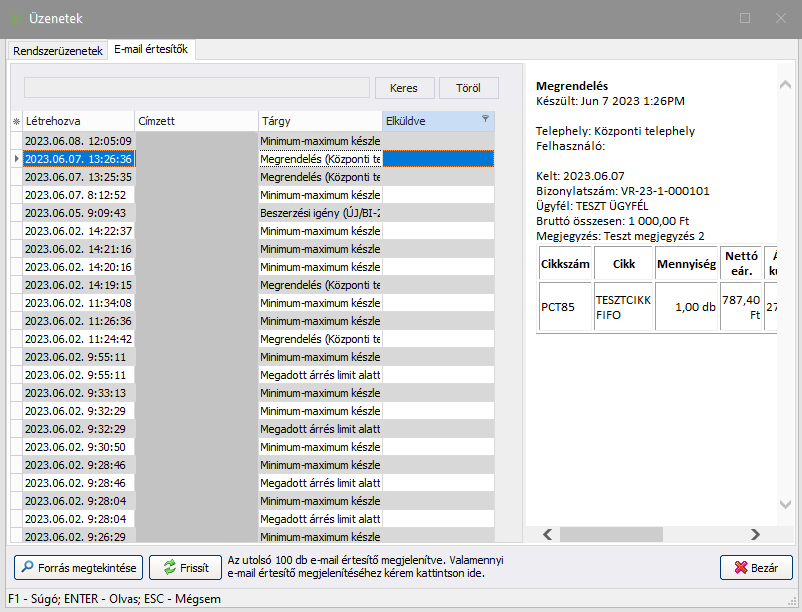
Task: Click into the search text field
Action: [196, 88]
